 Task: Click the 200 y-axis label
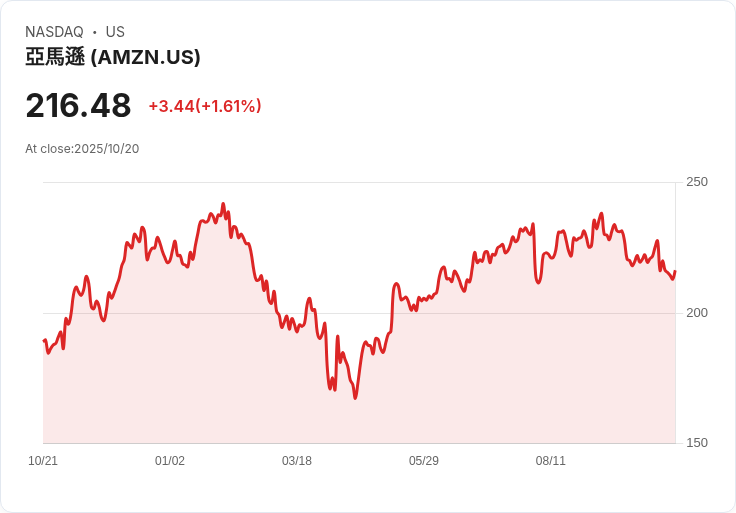coord(696,313)
